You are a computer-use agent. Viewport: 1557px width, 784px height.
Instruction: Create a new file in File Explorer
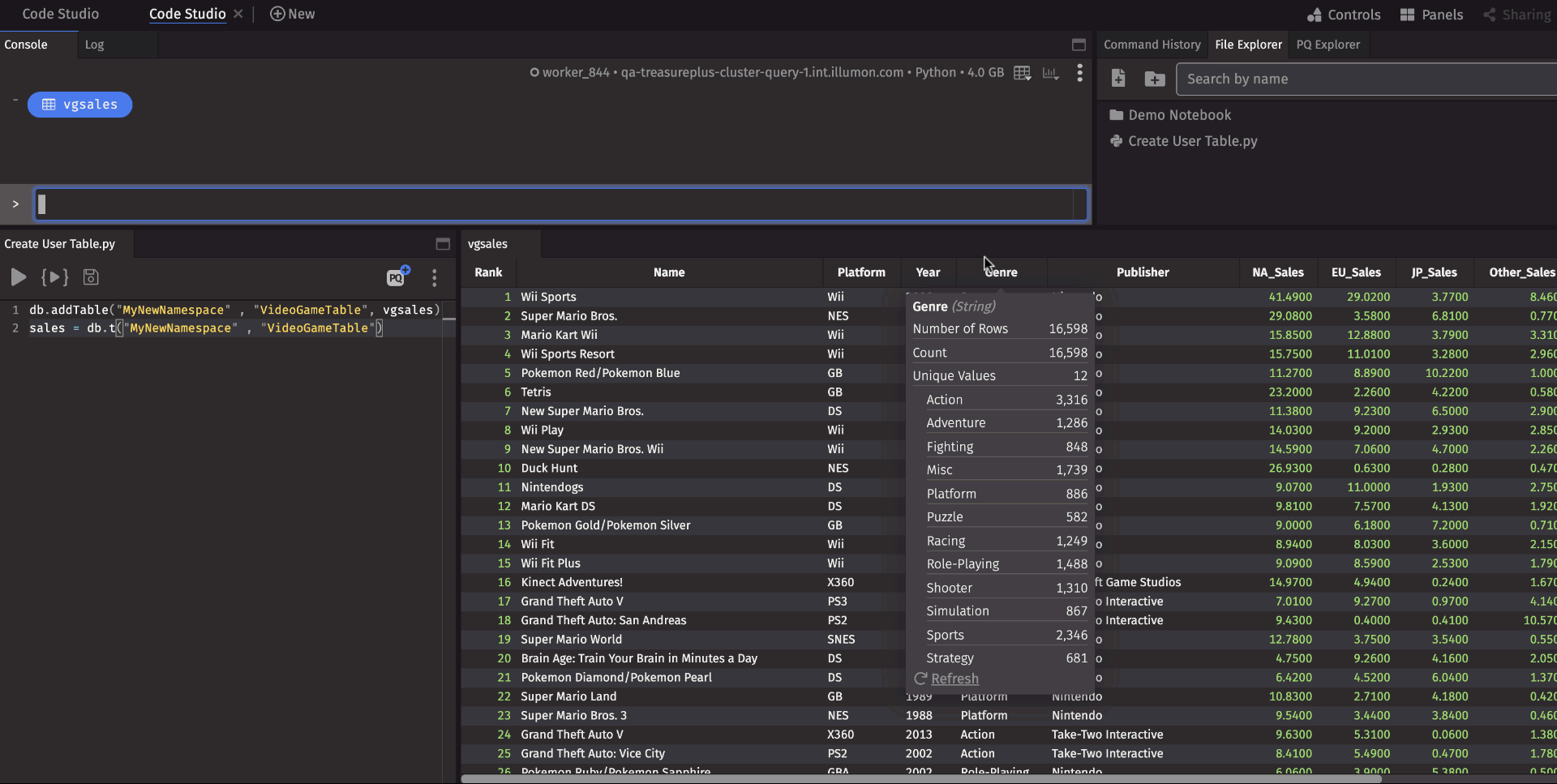(1118, 79)
